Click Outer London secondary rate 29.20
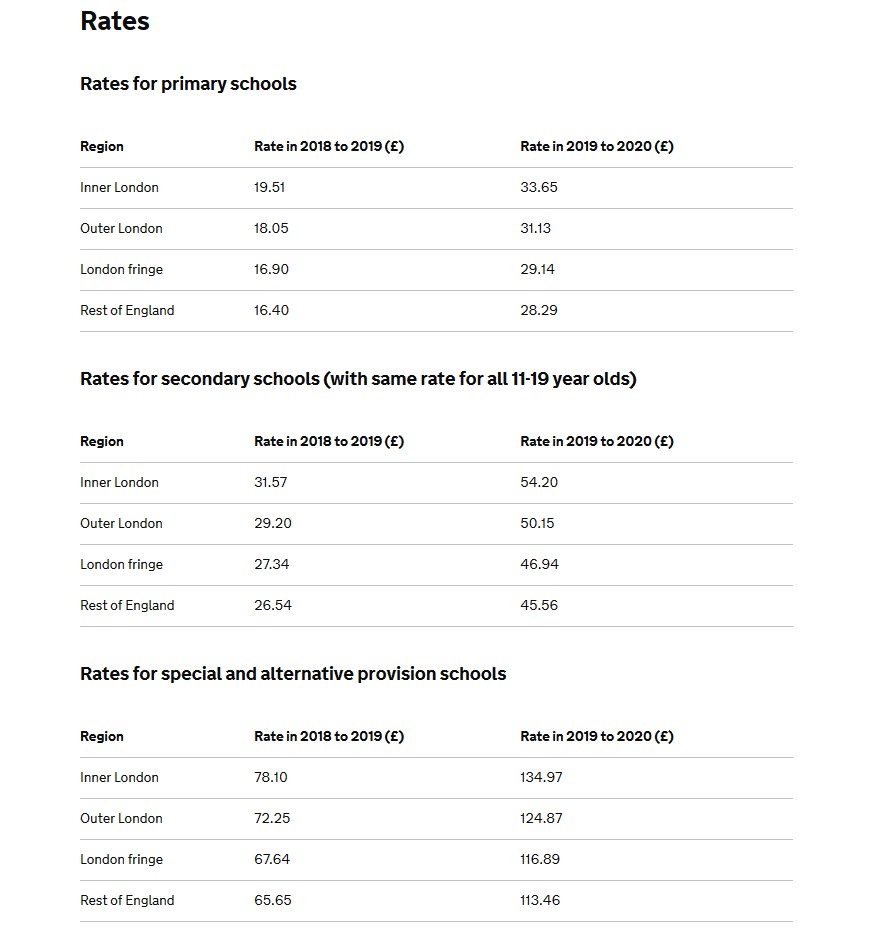This screenshot has width=869, height=952. [273, 523]
